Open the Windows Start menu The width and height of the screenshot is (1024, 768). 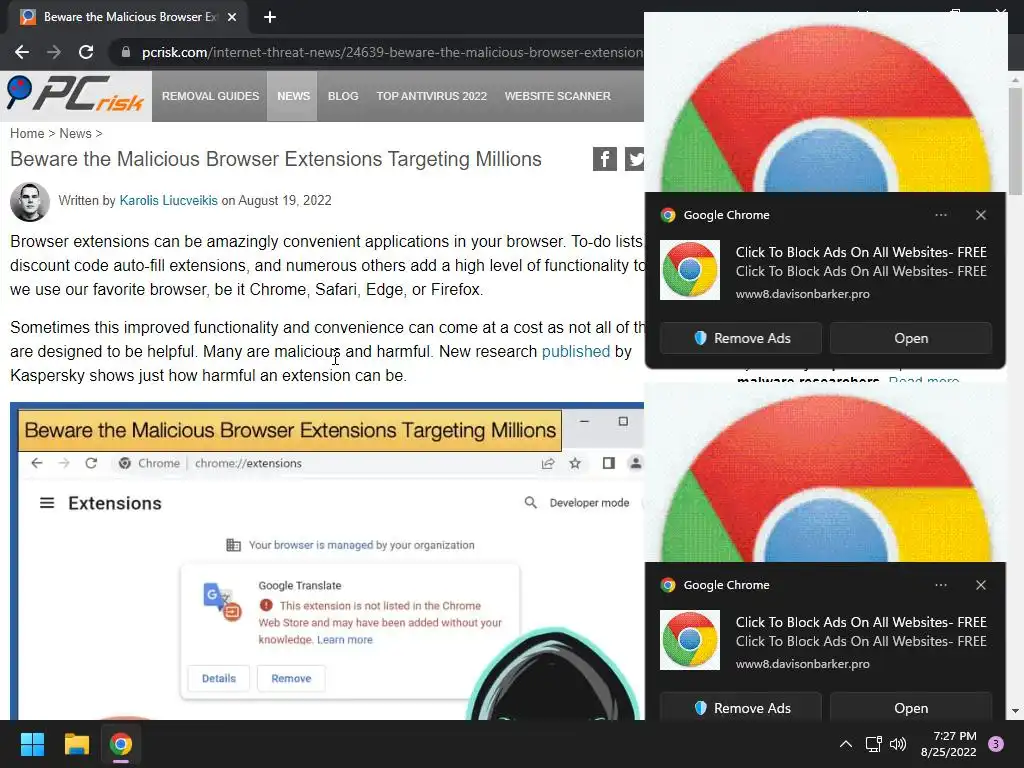pyautogui.click(x=32, y=744)
